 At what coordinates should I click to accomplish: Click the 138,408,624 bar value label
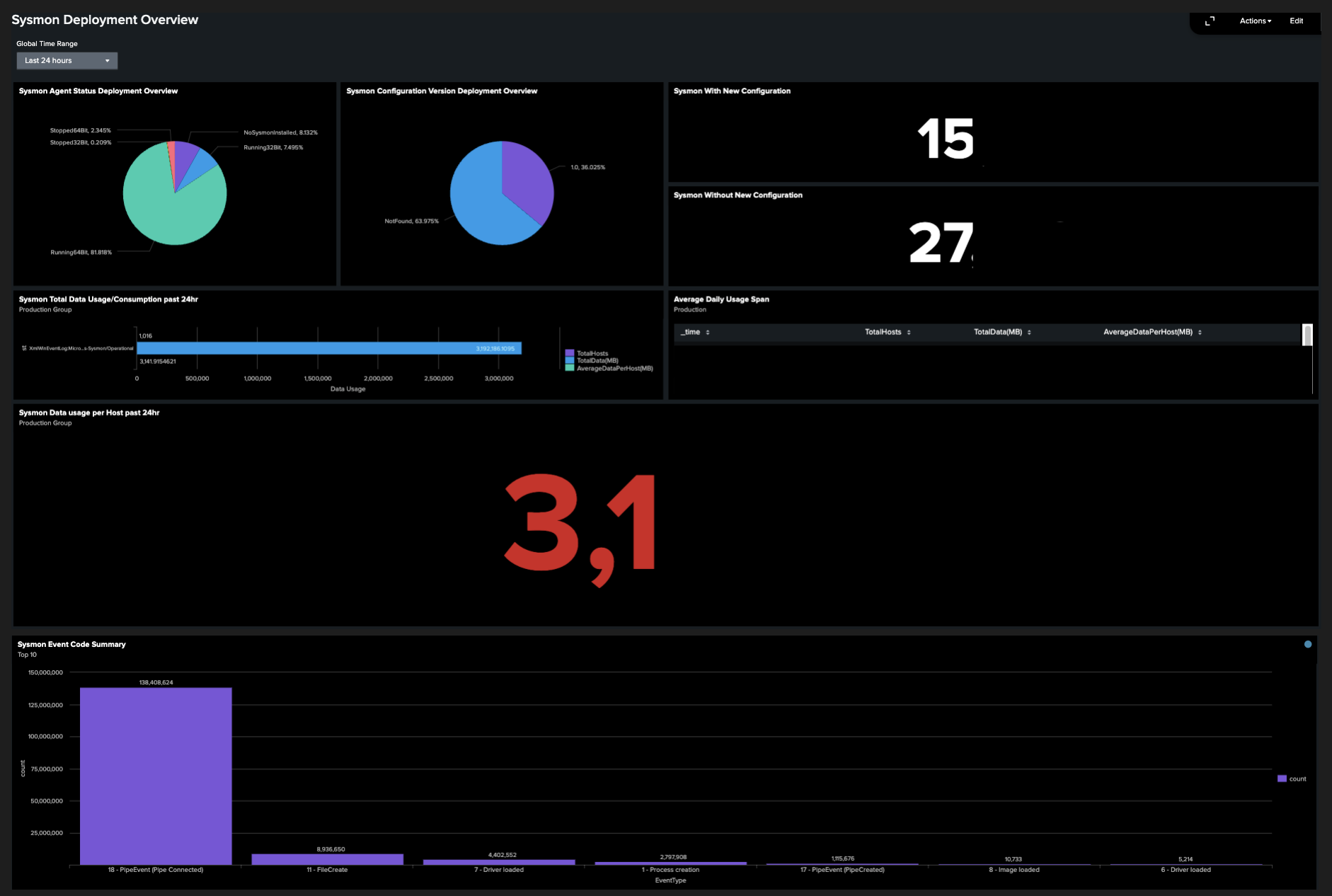point(156,682)
